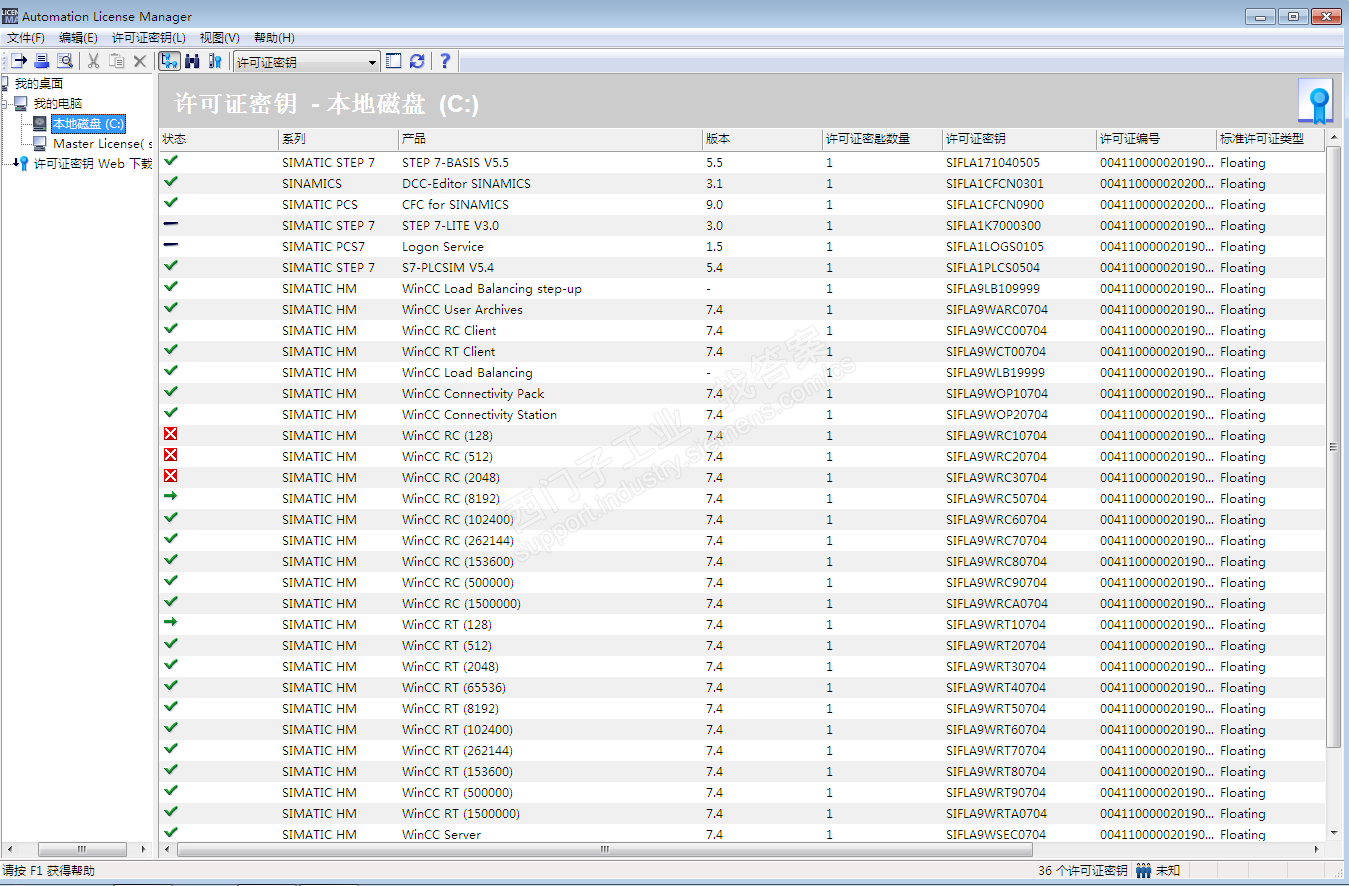Sort by the 状态 column header
Image resolution: width=1349 pixels, height=886 pixels.
pos(219,139)
